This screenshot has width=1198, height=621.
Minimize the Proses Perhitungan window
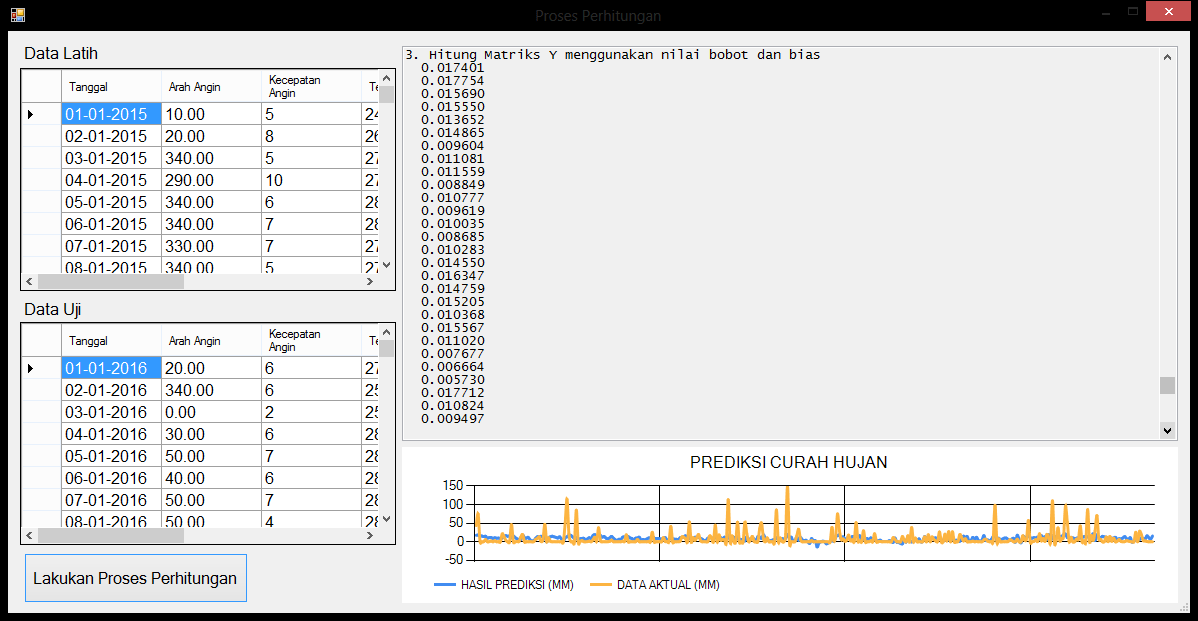point(1104,12)
